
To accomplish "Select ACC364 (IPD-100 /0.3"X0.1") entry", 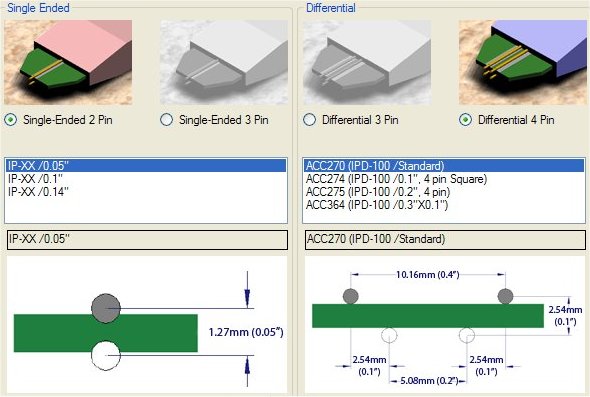I will point(444,205).
